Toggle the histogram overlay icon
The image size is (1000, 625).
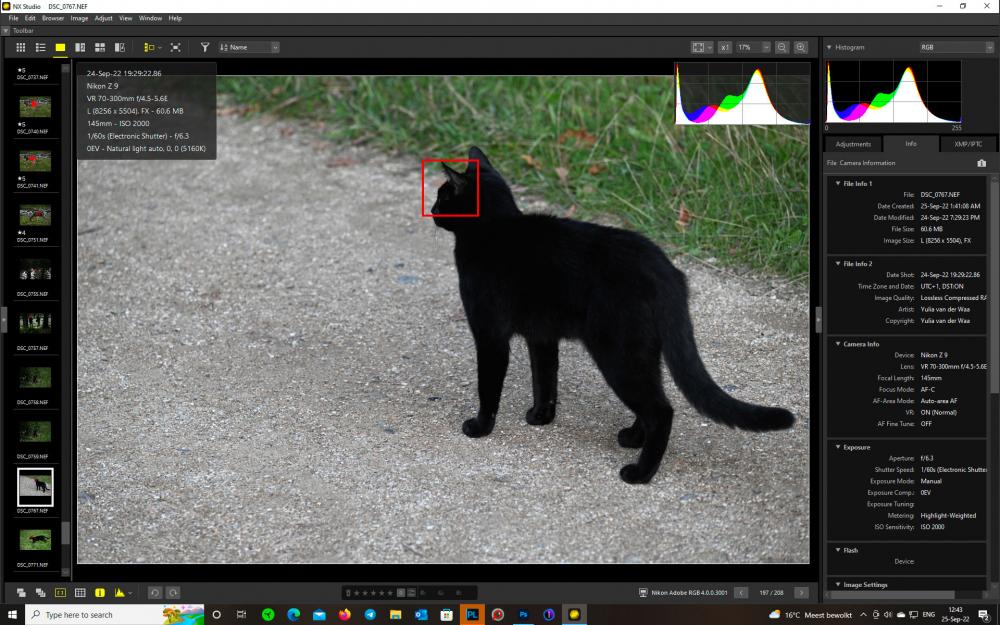(x=119, y=592)
